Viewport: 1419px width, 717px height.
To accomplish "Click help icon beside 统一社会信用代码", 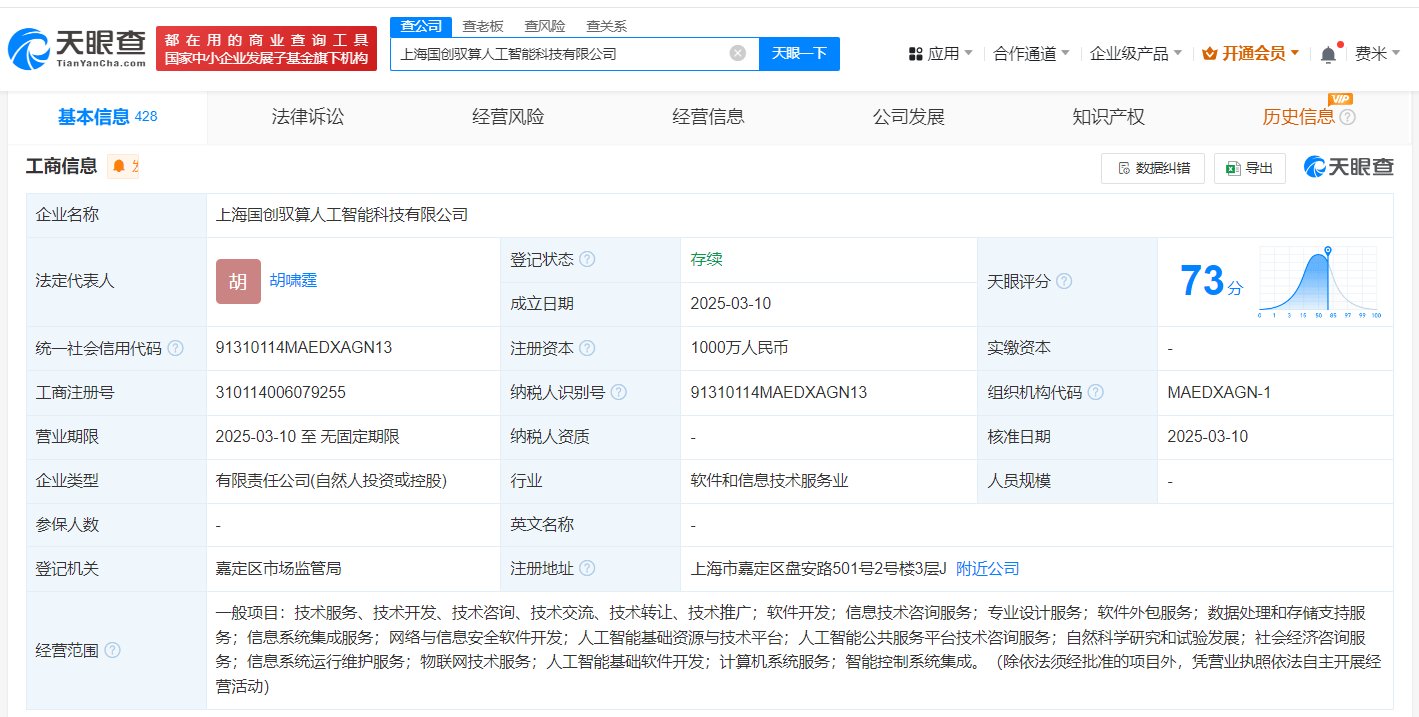I will [175, 349].
